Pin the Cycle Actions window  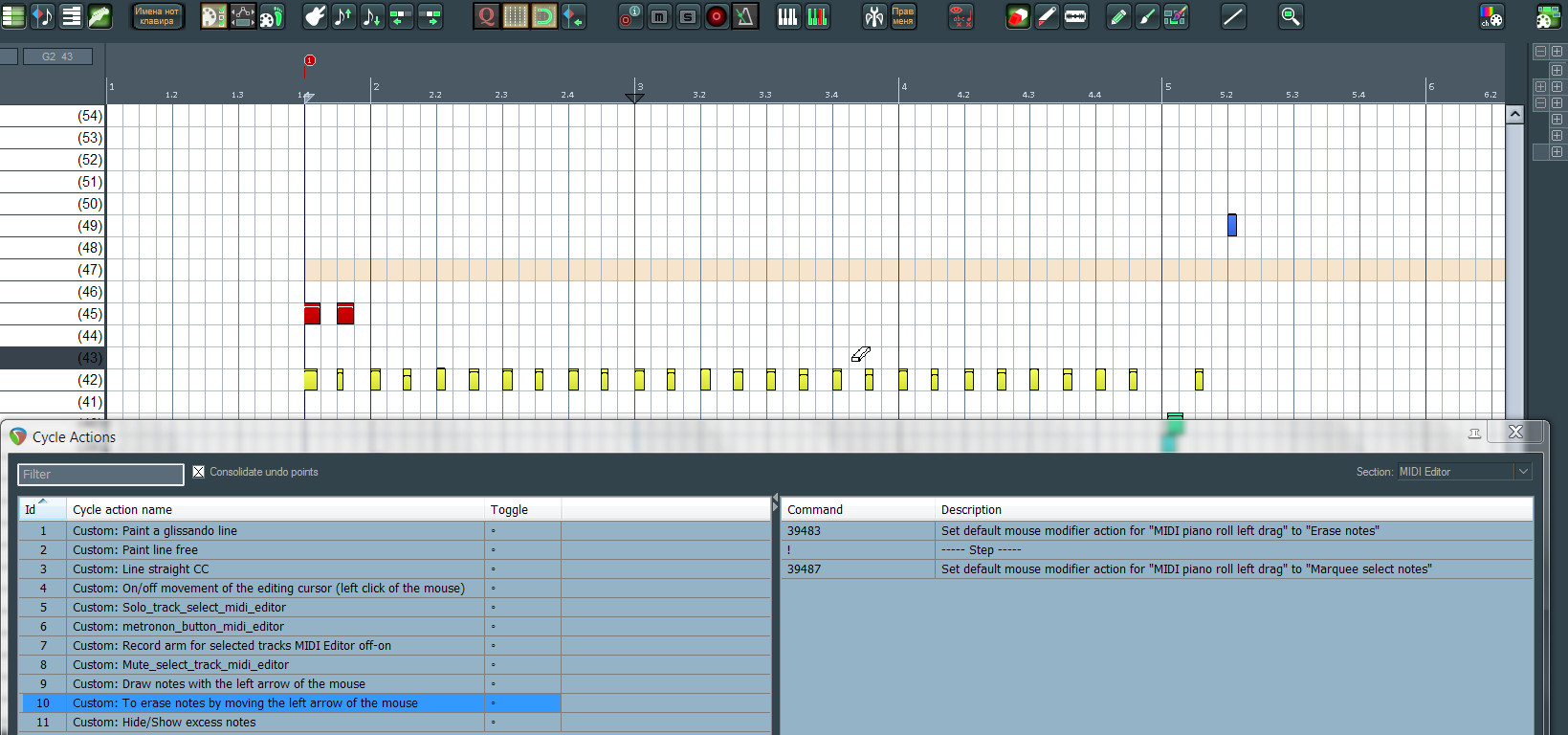point(1475,434)
